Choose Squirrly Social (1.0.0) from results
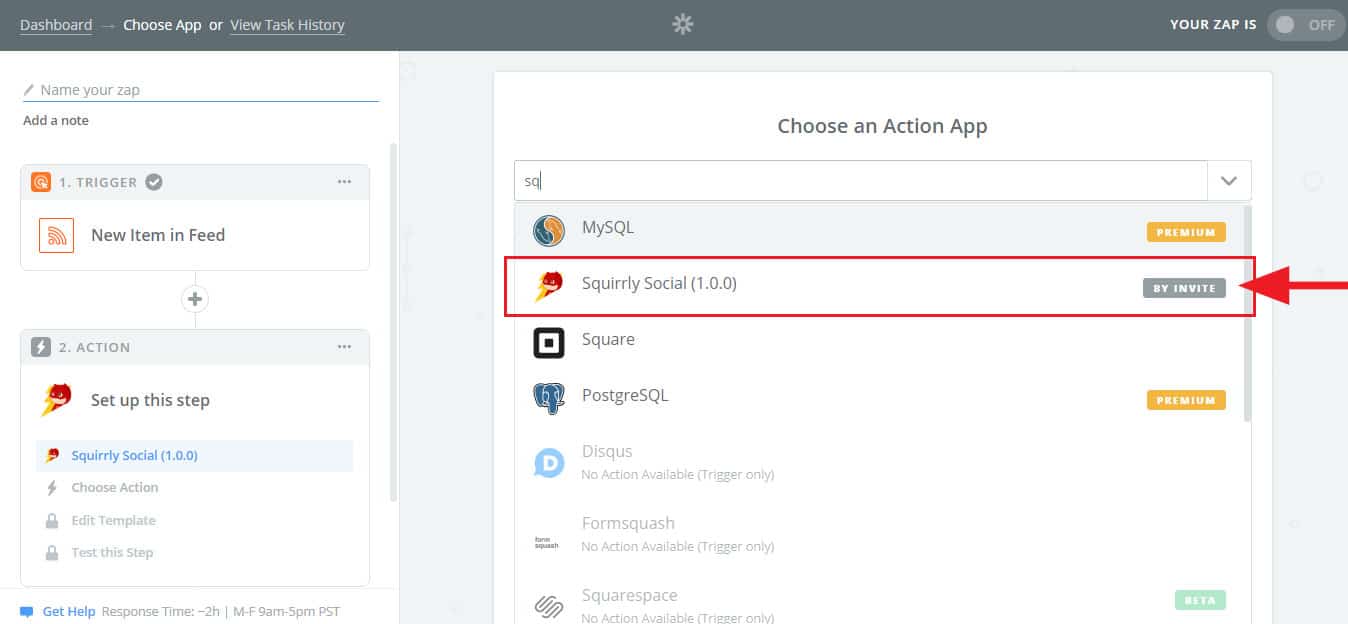The width and height of the screenshot is (1348, 624). click(879, 287)
